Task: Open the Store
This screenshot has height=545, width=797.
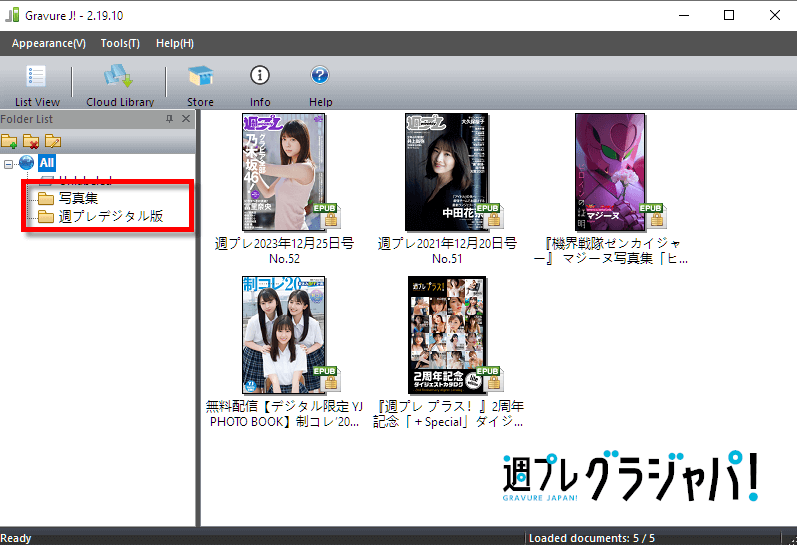Action: coord(200,86)
